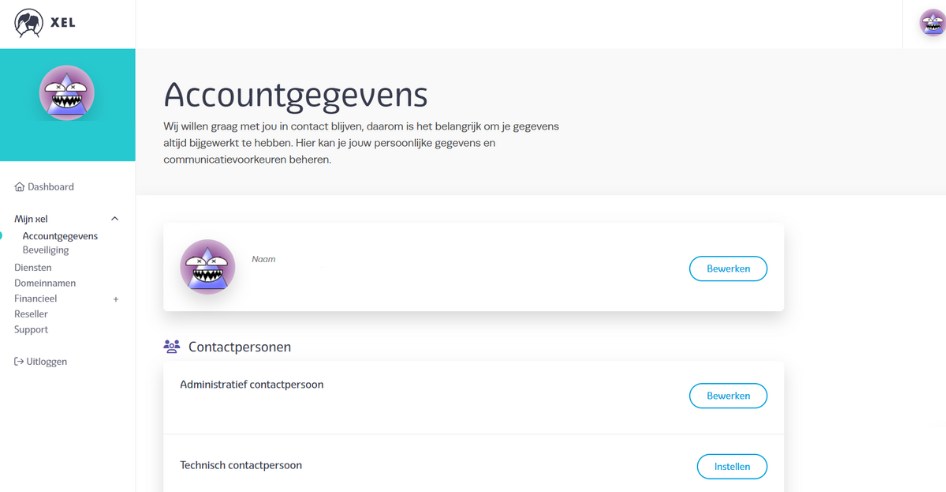Click Bewerken button next to Naam
Image resolution: width=946 pixels, height=492 pixels.
point(728,269)
